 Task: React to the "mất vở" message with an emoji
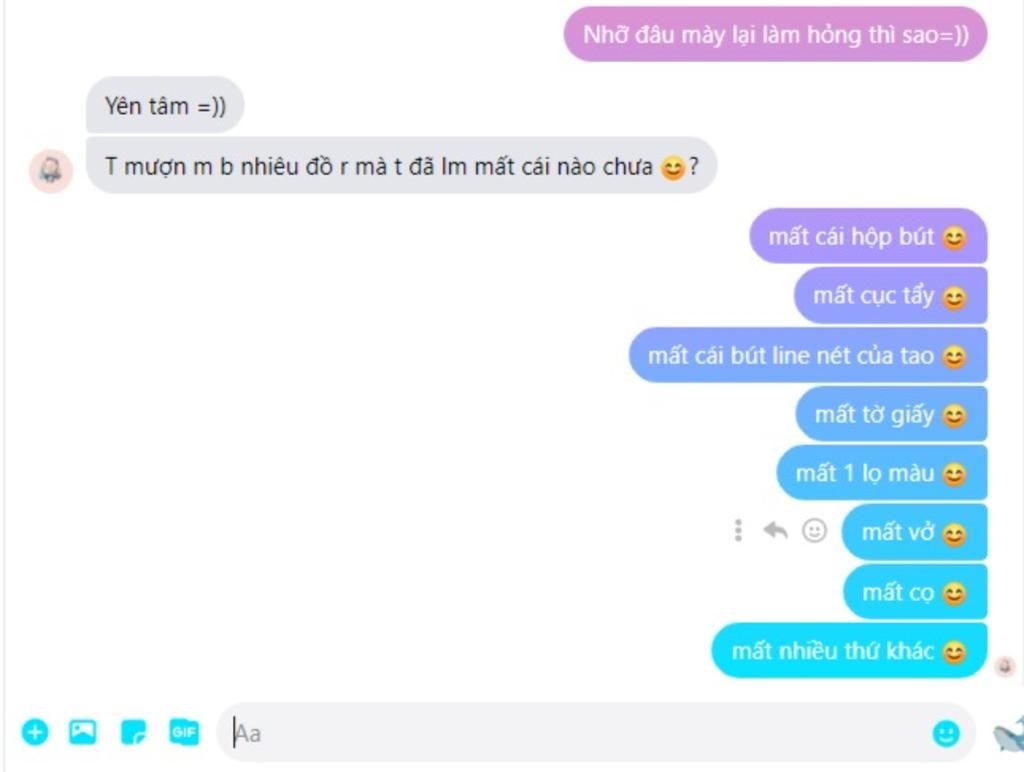pos(814,530)
